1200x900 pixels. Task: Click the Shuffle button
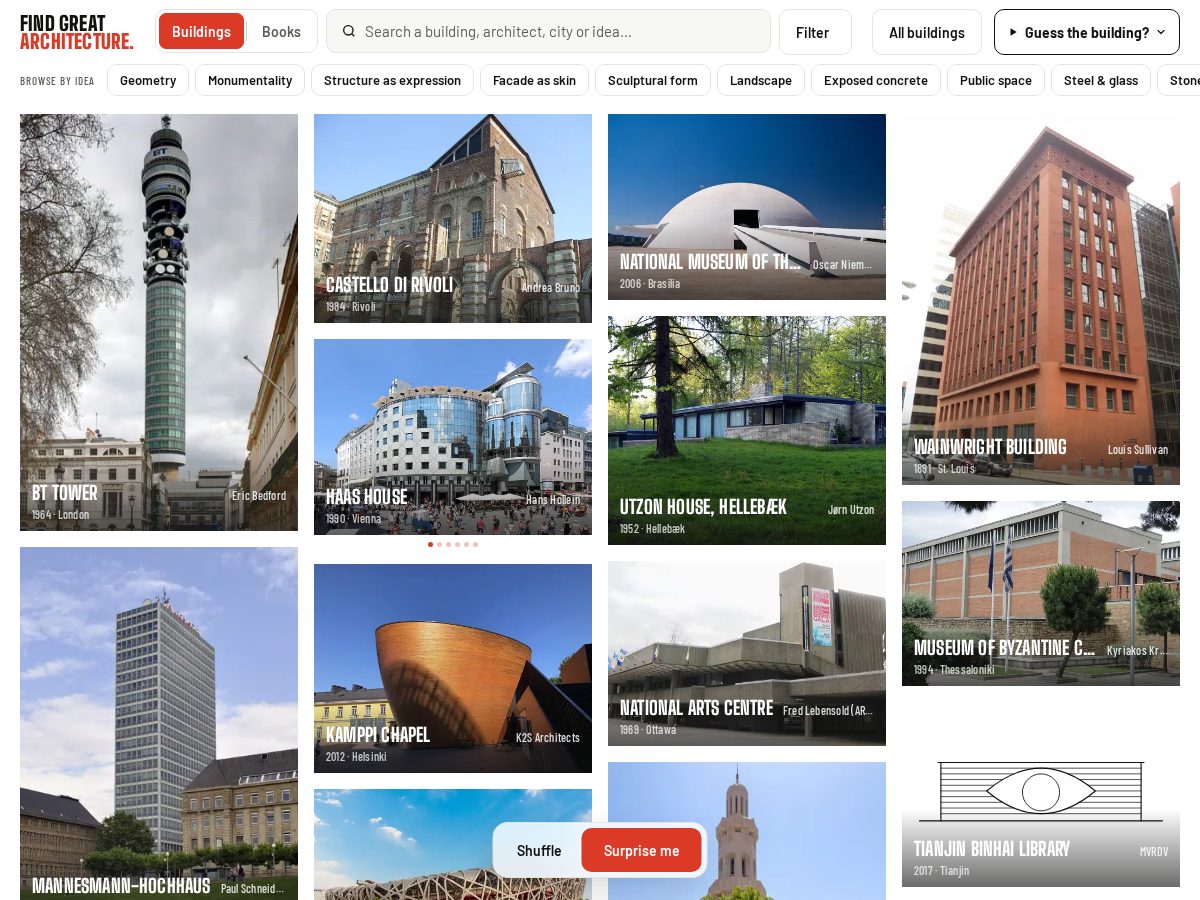(x=539, y=850)
